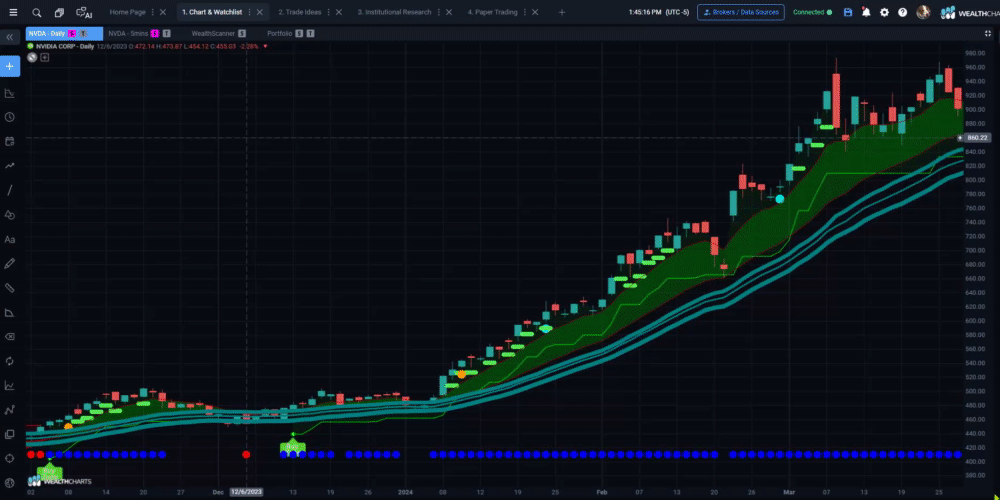
Task: Click the layers copy tool
Action: coord(10,434)
